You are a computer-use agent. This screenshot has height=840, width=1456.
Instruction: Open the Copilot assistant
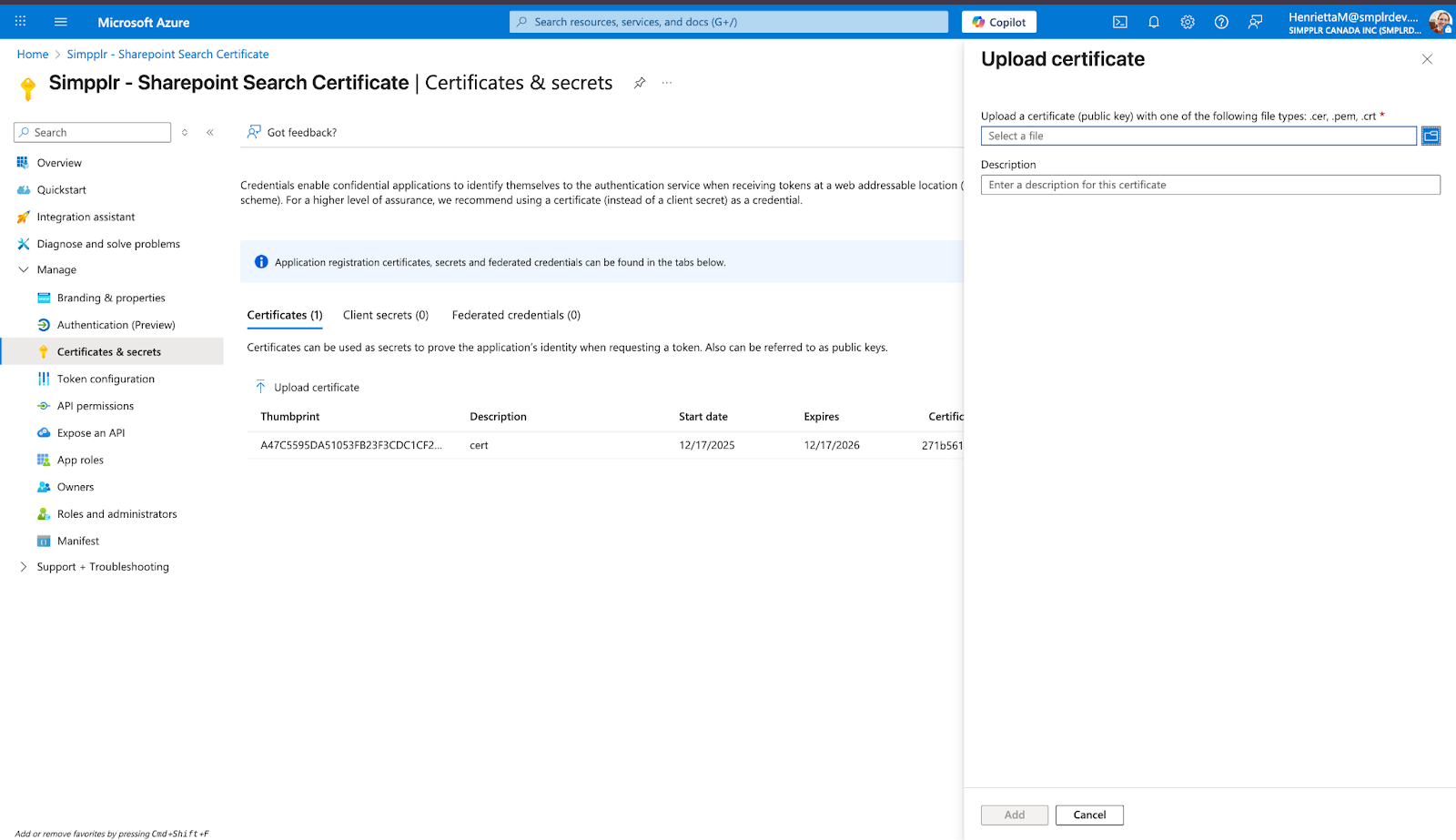click(x=998, y=22)
